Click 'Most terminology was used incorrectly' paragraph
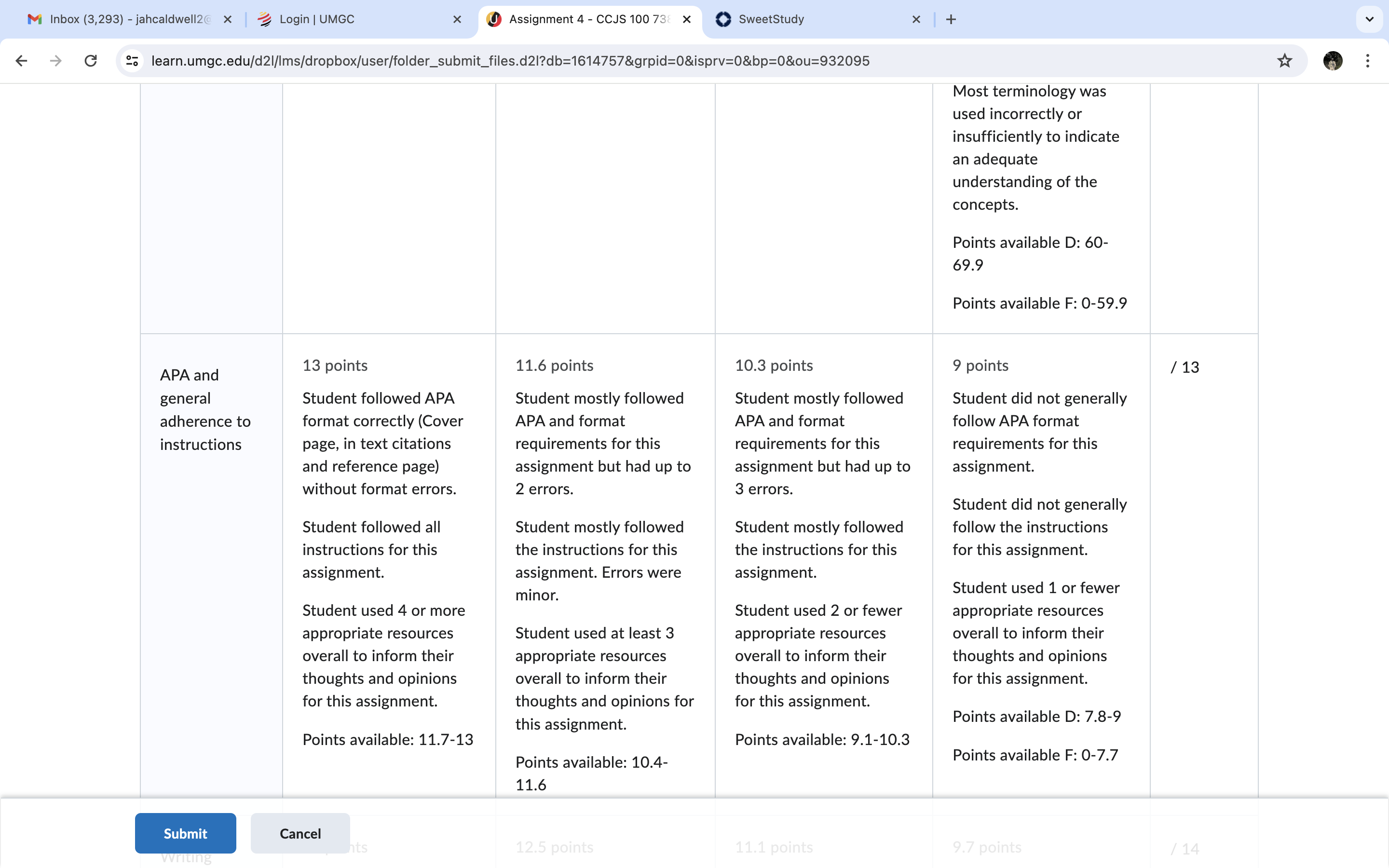Screen dimensions: 1389x868 pyautogui.click(x=1036, y=148)
